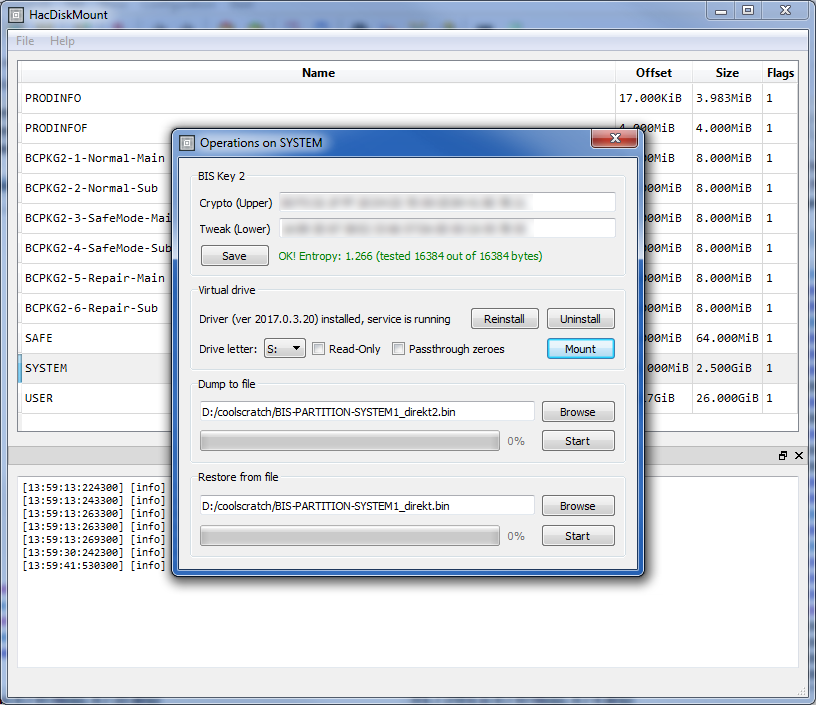The image size is (816, 705).
Task: Click the Operations on SYSTEM dialog icon
Action: 187,143
